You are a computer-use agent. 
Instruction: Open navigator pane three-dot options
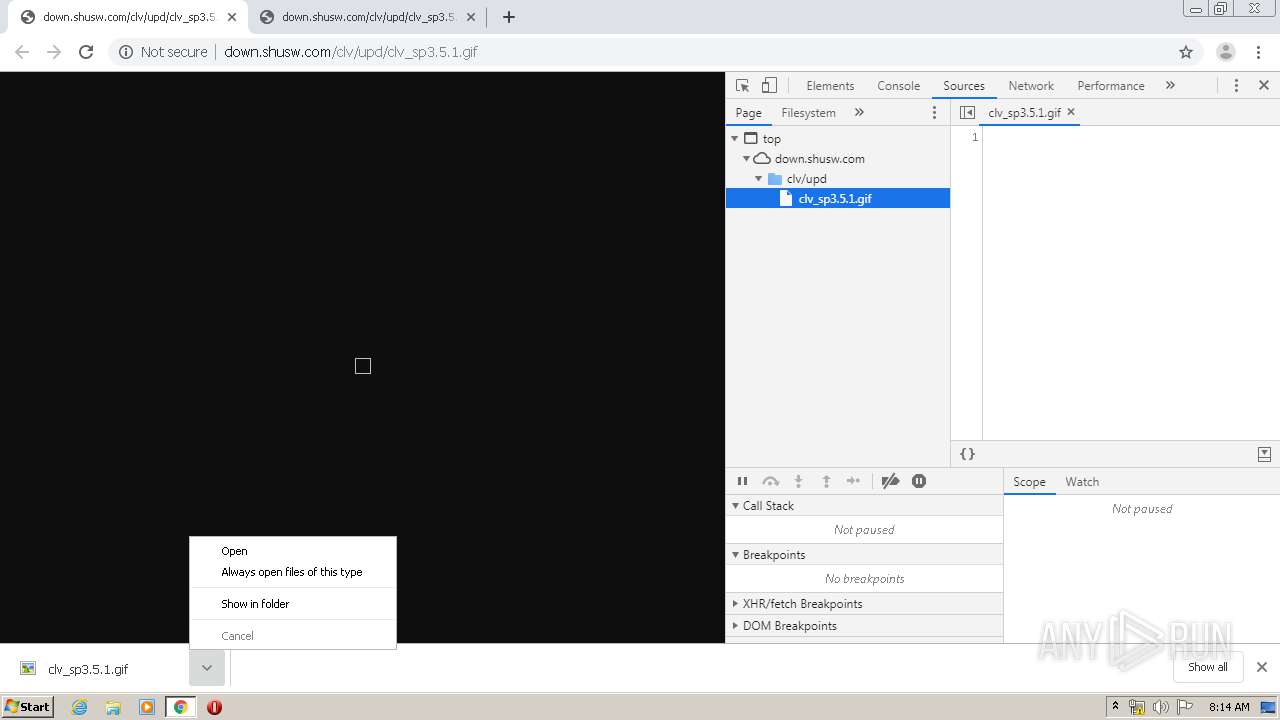coord(935,113)
